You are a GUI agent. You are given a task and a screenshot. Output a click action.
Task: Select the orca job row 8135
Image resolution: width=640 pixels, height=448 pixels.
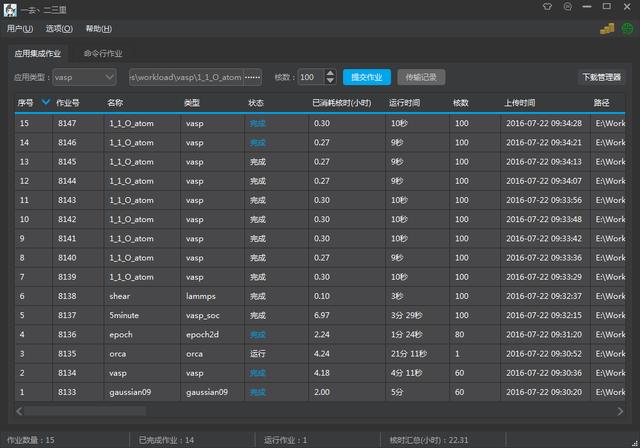point(300,353)
